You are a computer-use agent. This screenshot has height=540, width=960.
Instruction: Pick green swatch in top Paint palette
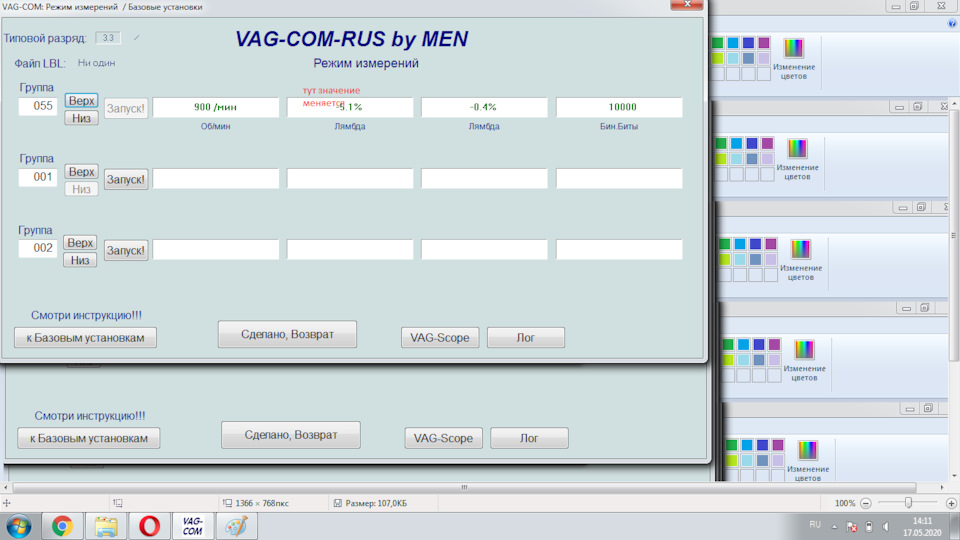click(x=718, y=43)
